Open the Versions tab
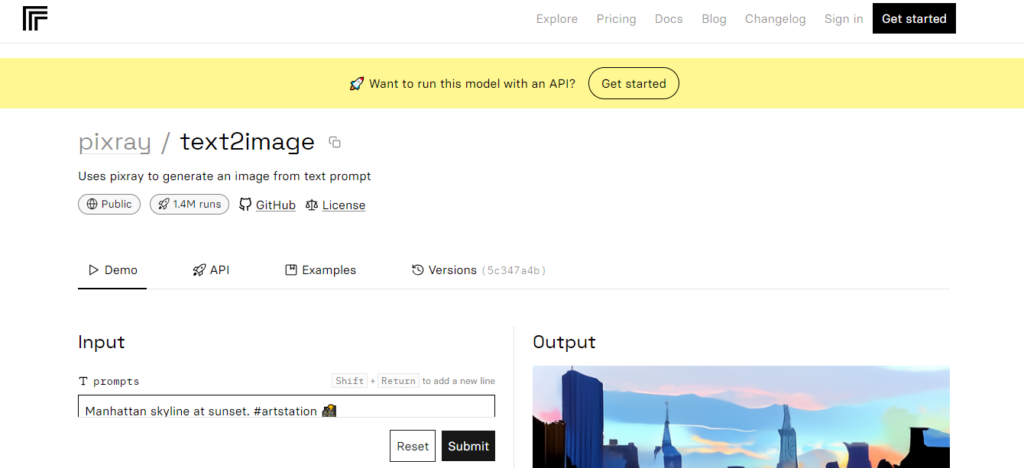 479,270
